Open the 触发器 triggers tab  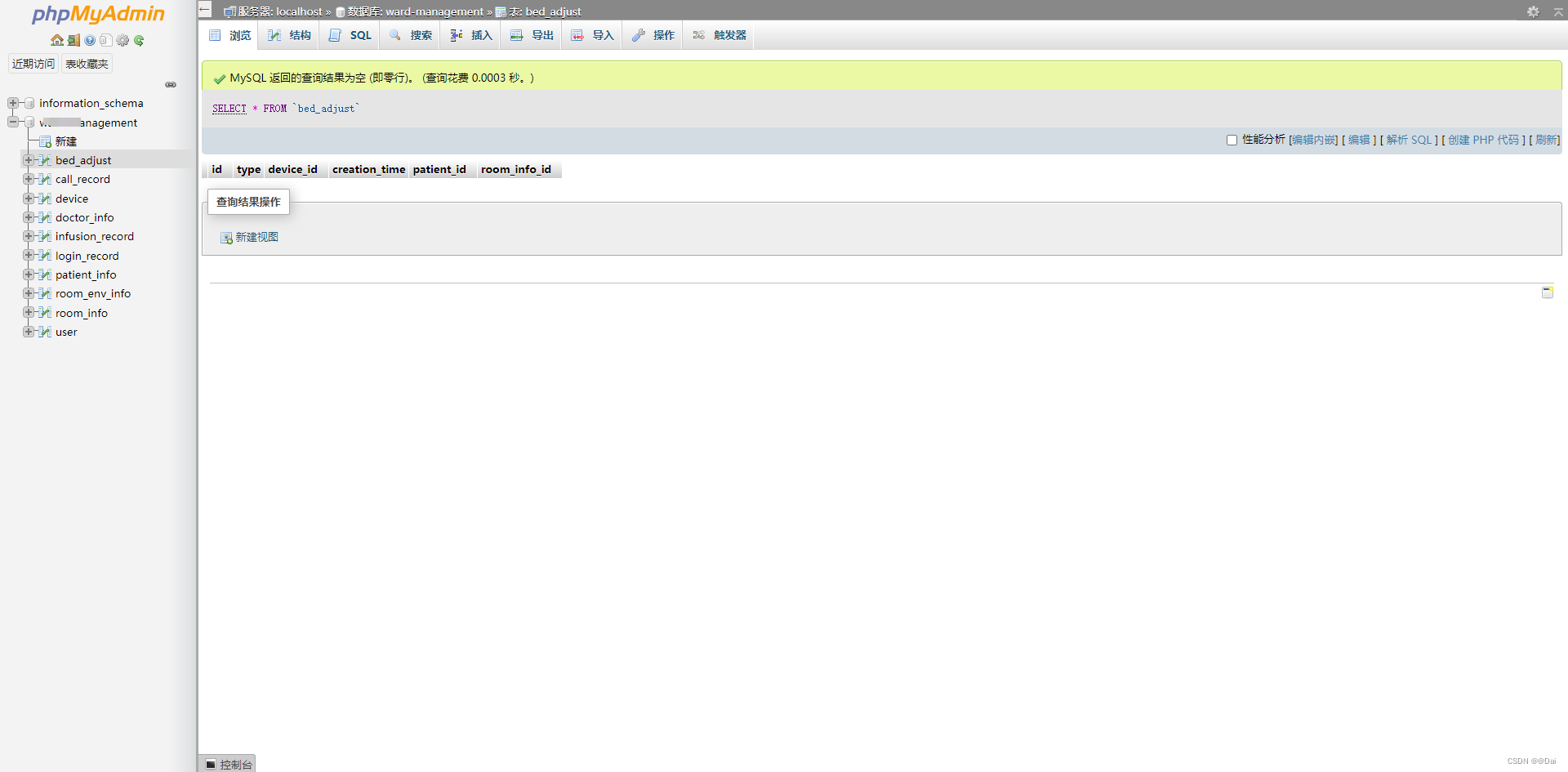pyautogui.click(x=719, y=35)
